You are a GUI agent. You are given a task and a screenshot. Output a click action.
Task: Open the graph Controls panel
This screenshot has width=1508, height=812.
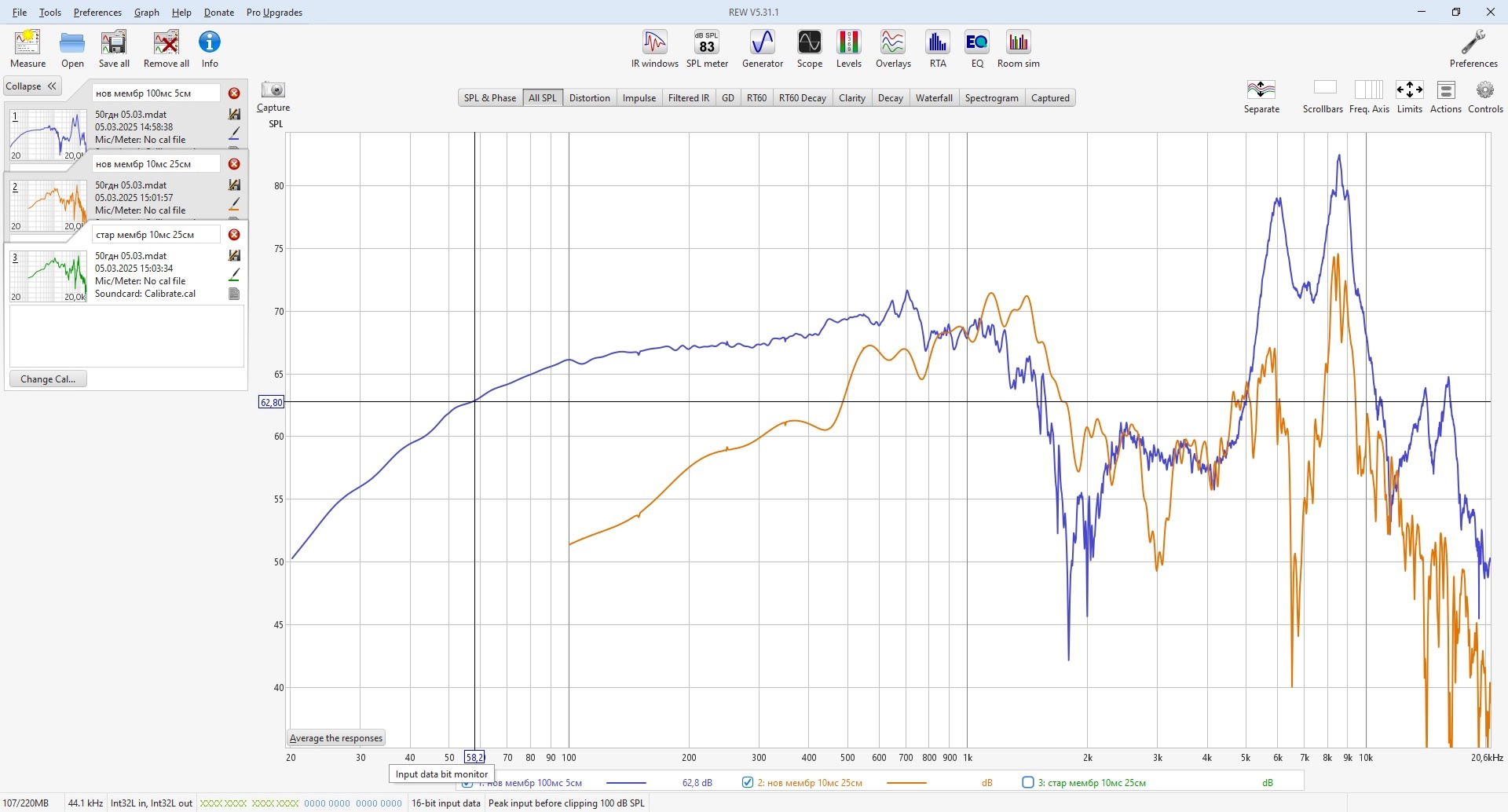(x=1485, y=97)
